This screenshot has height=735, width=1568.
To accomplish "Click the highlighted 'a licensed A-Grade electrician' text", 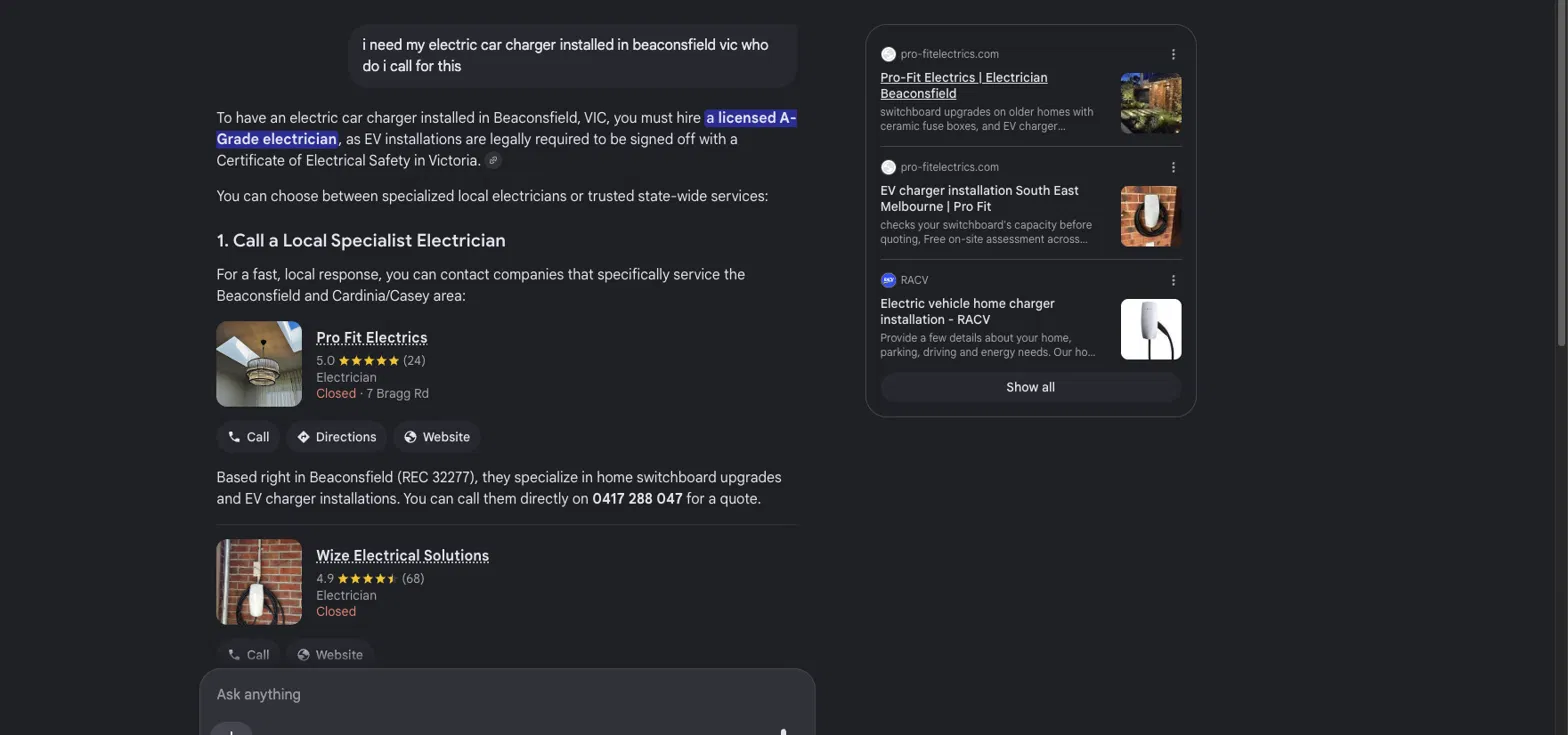I will 506,128.
